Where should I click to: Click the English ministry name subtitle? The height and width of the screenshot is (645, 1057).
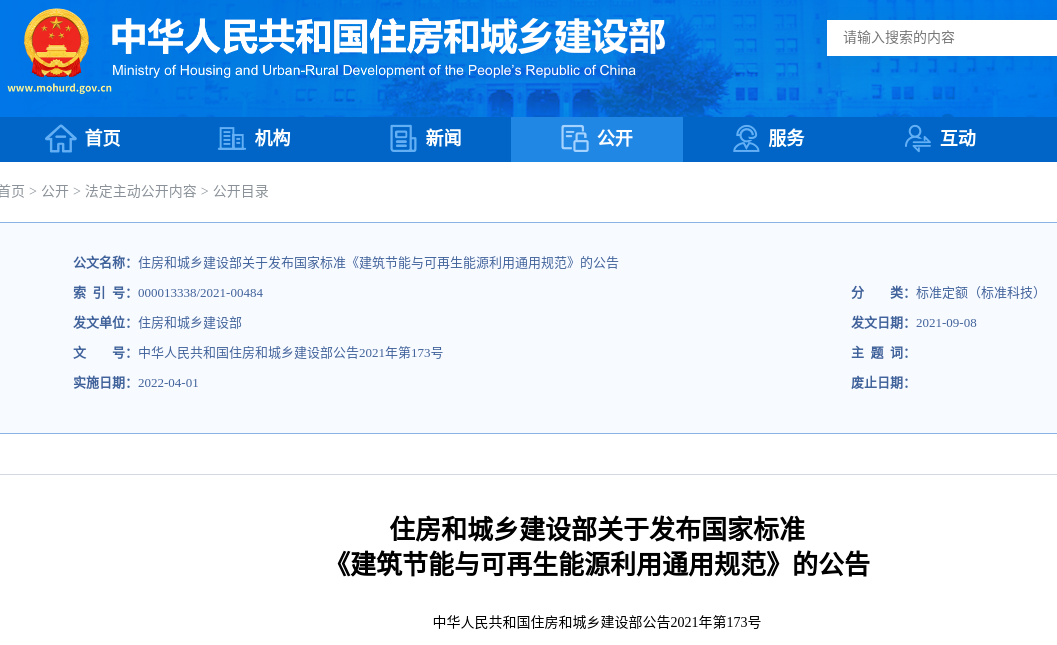click(373, 70)
